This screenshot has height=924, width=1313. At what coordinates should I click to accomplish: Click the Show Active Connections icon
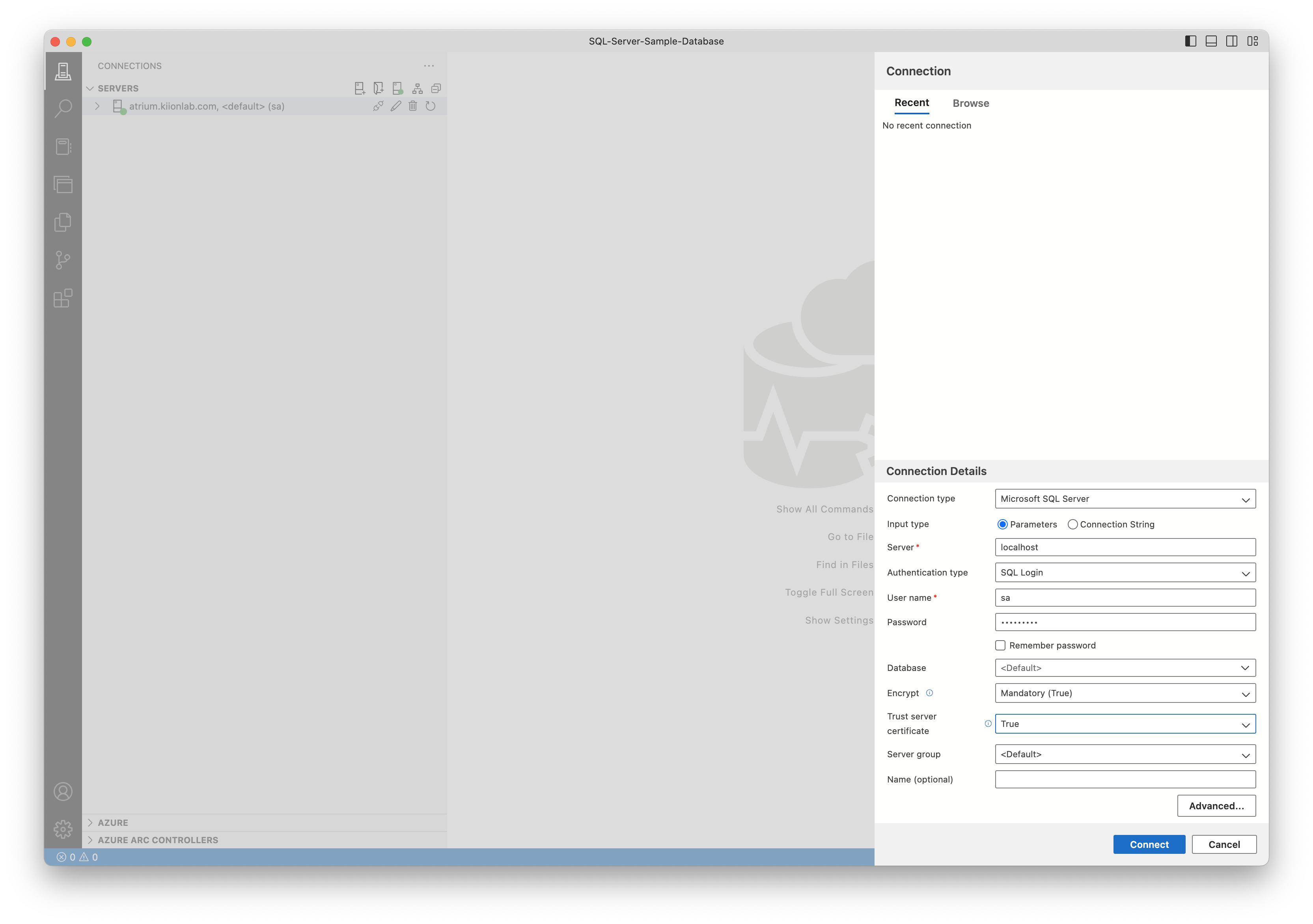[x=397, y=88]
